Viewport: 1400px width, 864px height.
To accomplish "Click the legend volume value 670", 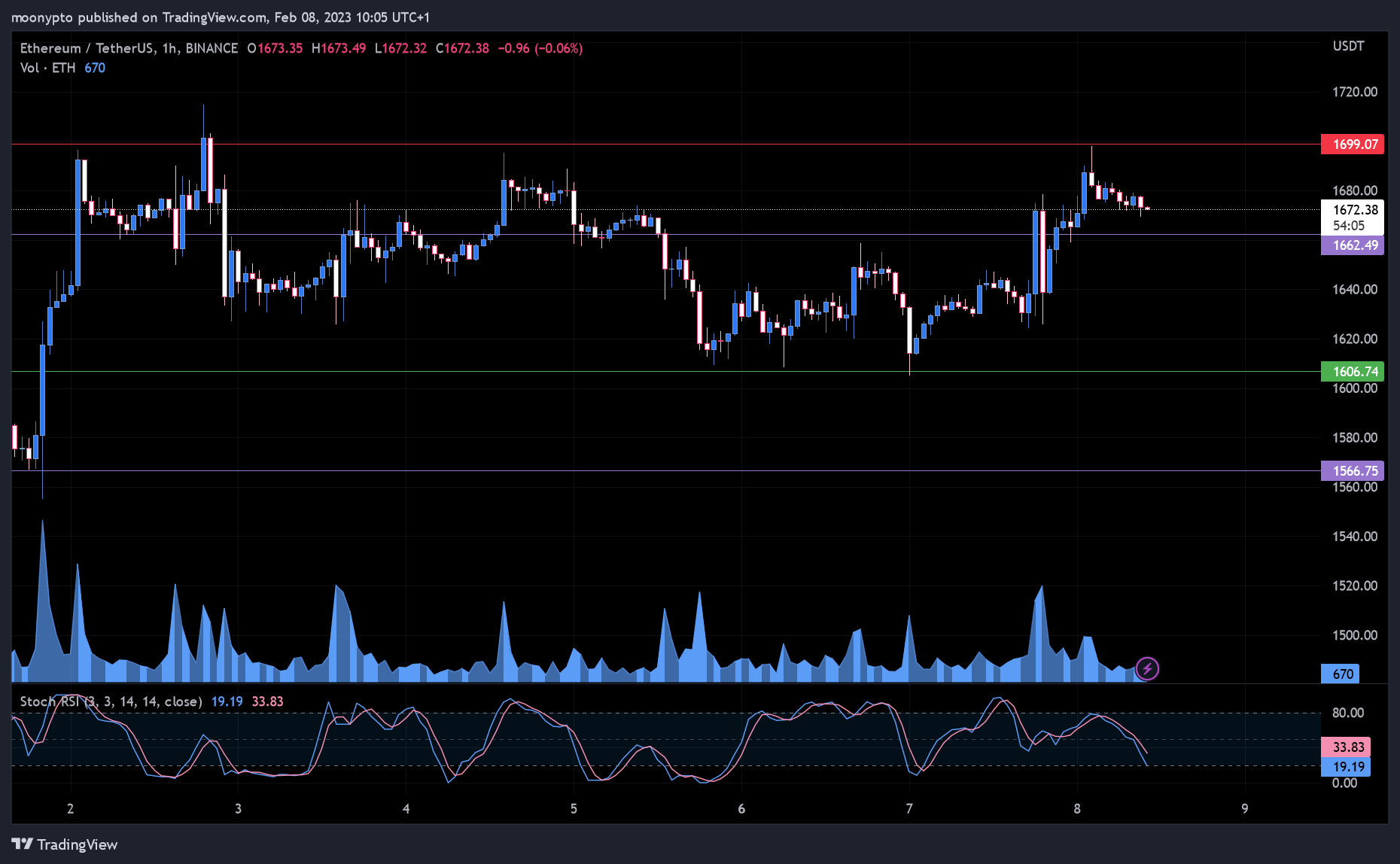I will pyautogui.click(x=95, y=68).
